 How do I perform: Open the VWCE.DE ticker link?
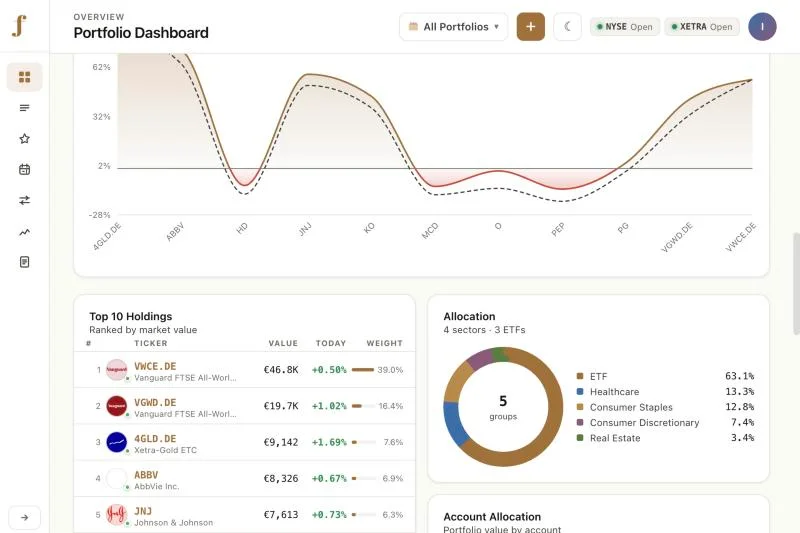click(155, 366)
